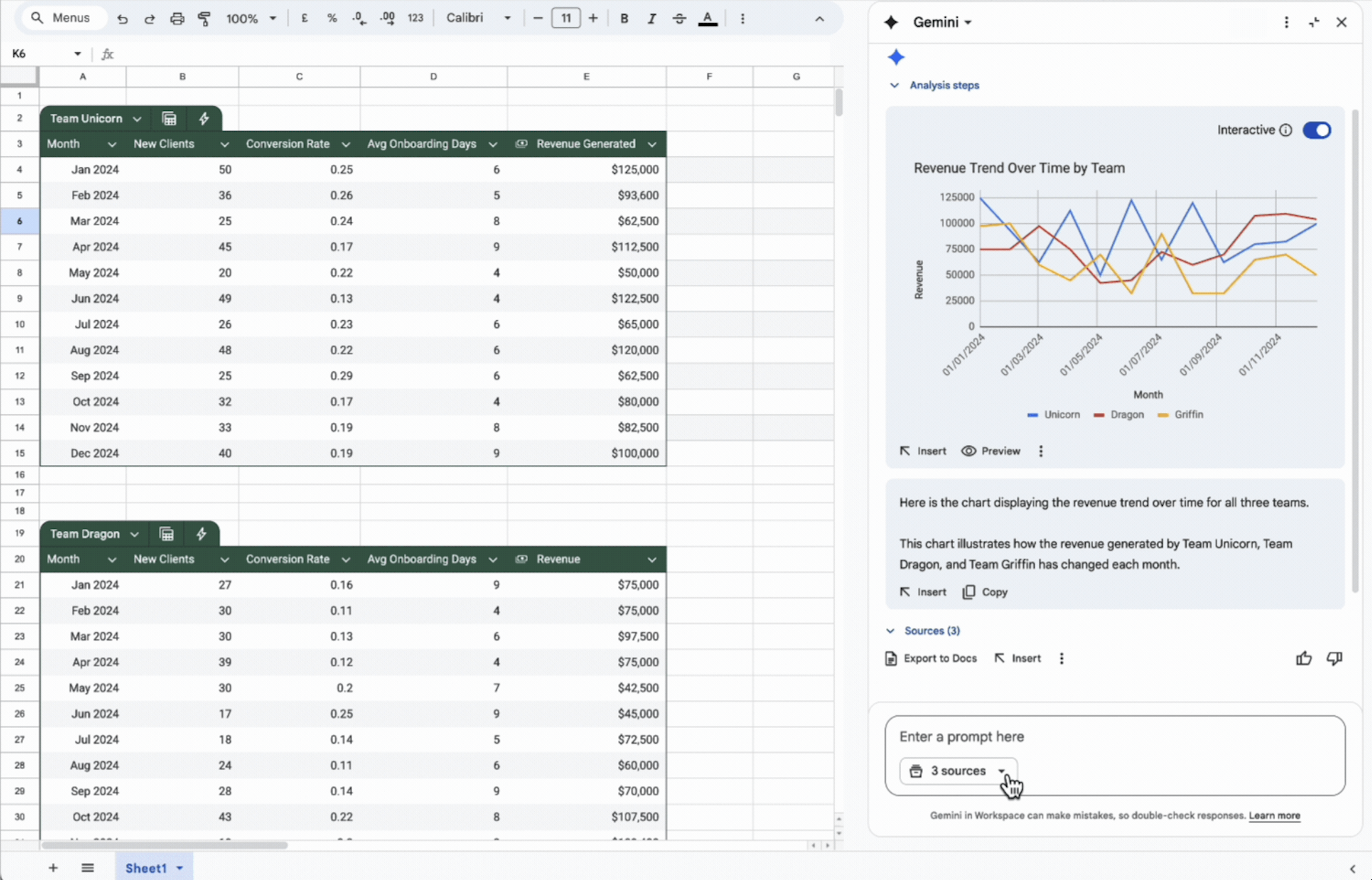
Task: Click the strikethrough formatting icon
Action: click(x=679, y=18)
